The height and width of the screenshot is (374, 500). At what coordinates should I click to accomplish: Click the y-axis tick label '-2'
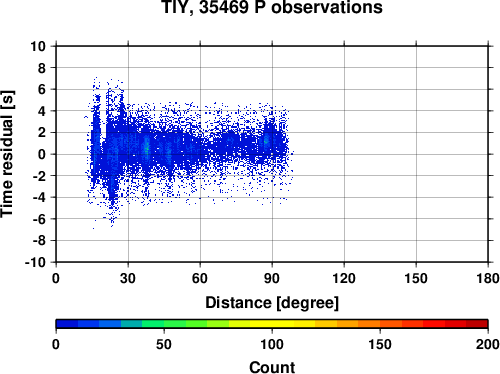click(39, 176)
